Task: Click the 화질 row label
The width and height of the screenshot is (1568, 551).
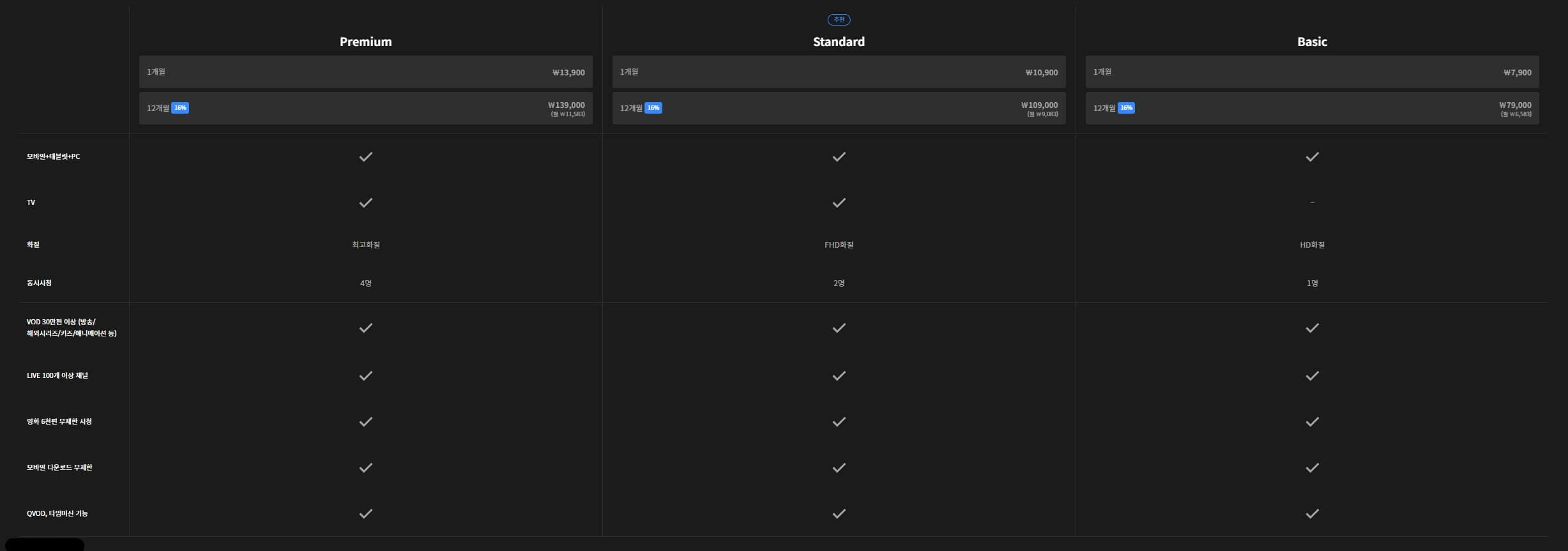Action: [x=33, y=245]
